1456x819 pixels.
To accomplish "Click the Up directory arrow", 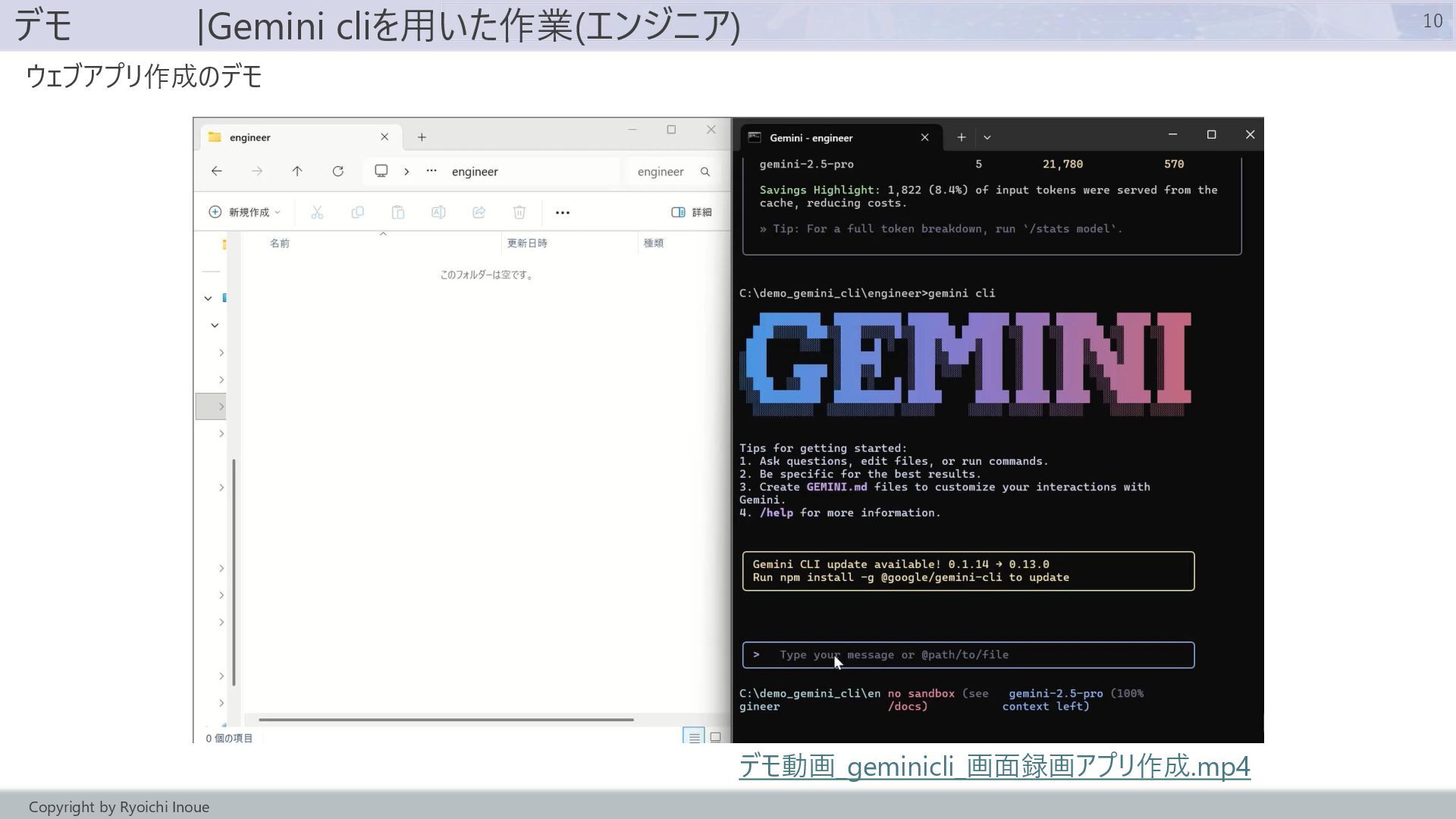I will tap(297, 171).
